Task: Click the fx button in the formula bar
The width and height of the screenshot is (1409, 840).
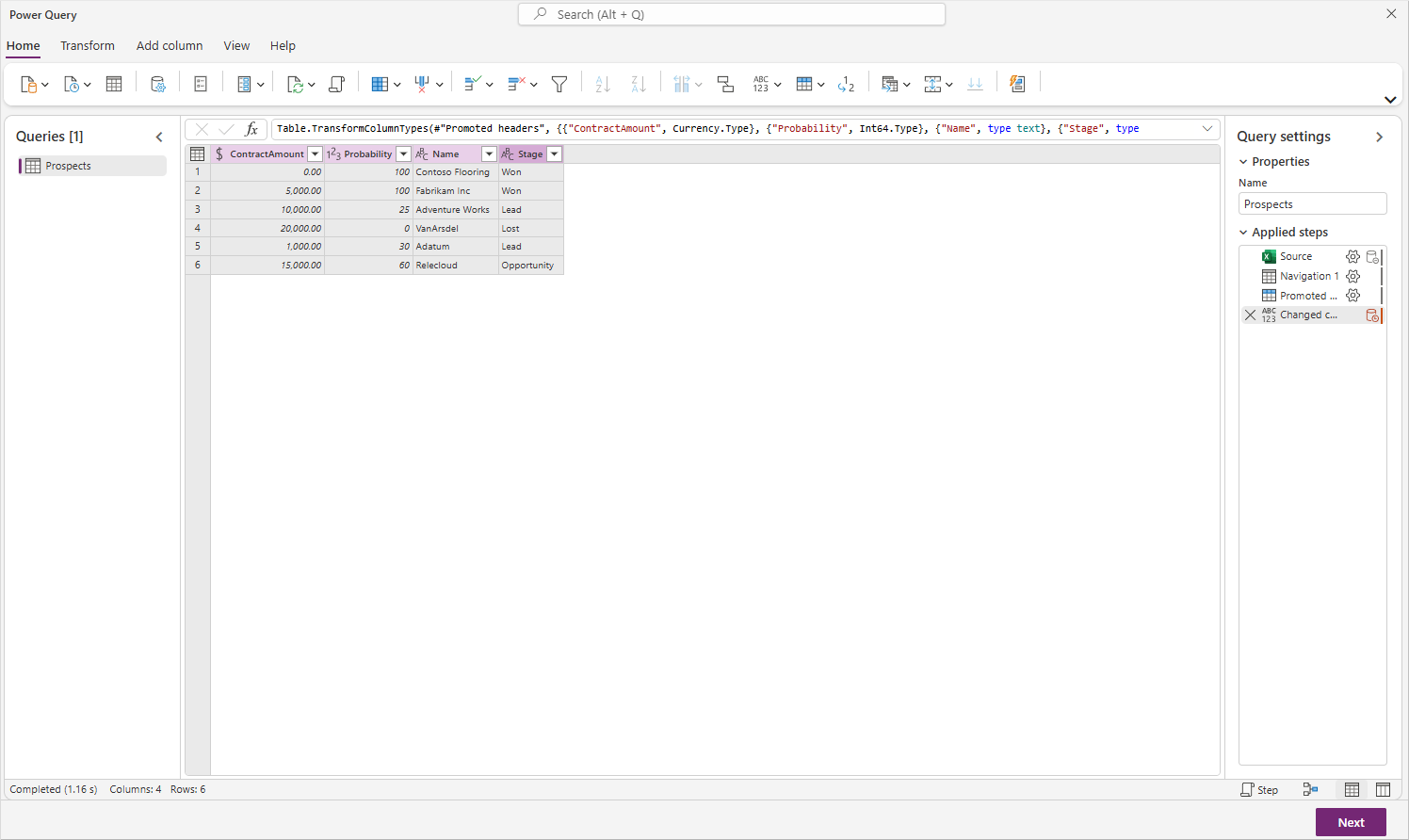Action: point(251,128)
